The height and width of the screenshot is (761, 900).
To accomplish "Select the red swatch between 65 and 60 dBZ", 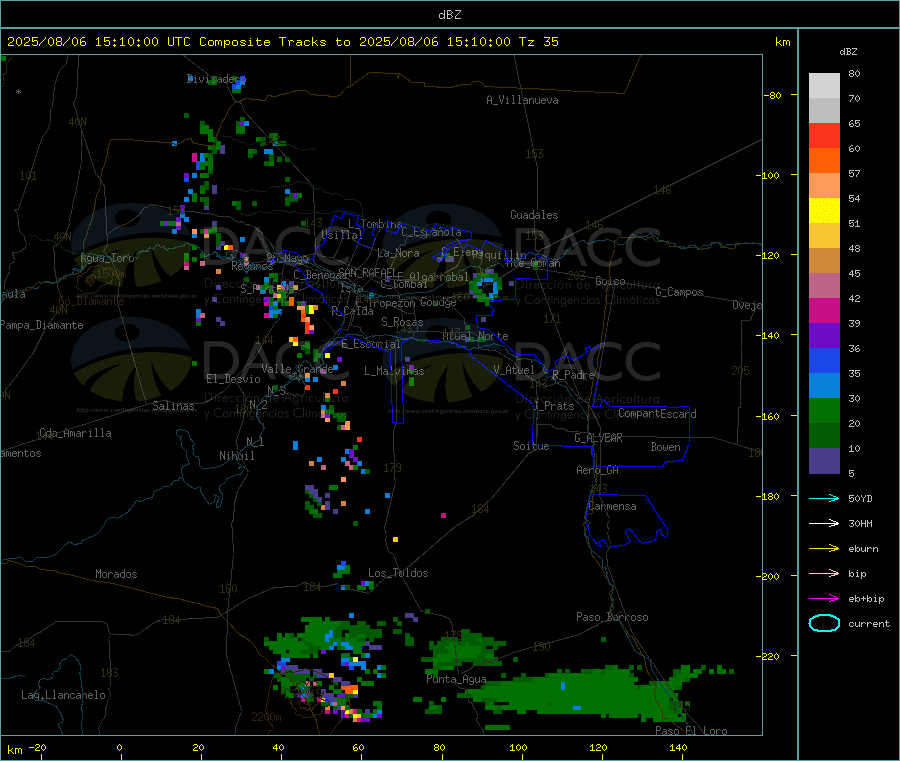I will coord(824,135).
